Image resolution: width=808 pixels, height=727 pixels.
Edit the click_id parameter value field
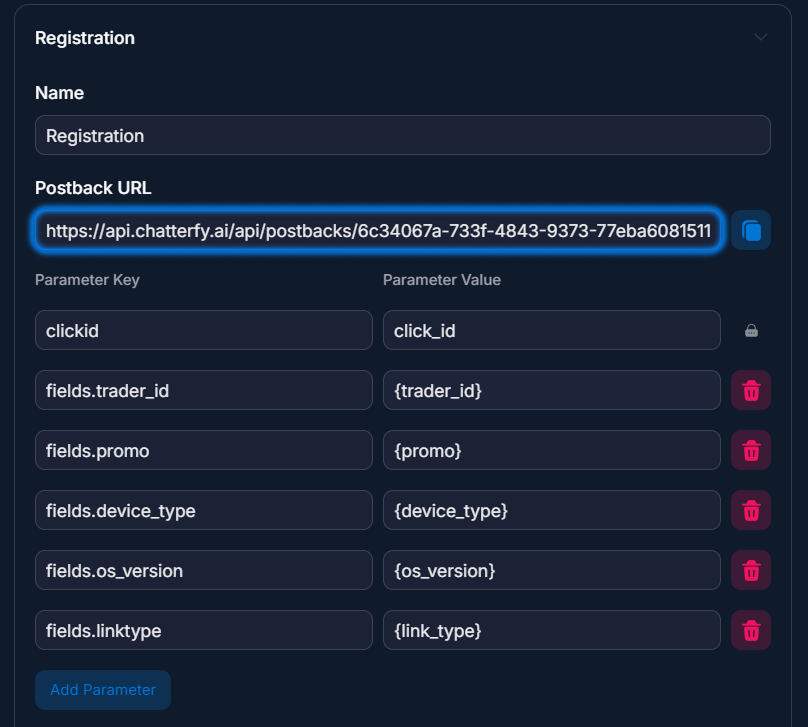click(552, 330)
